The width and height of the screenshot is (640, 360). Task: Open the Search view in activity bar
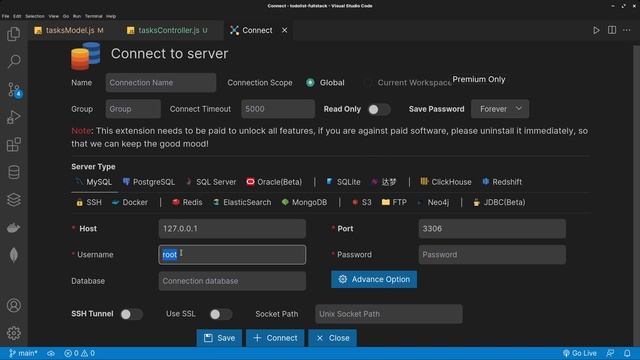pos(13,62)
